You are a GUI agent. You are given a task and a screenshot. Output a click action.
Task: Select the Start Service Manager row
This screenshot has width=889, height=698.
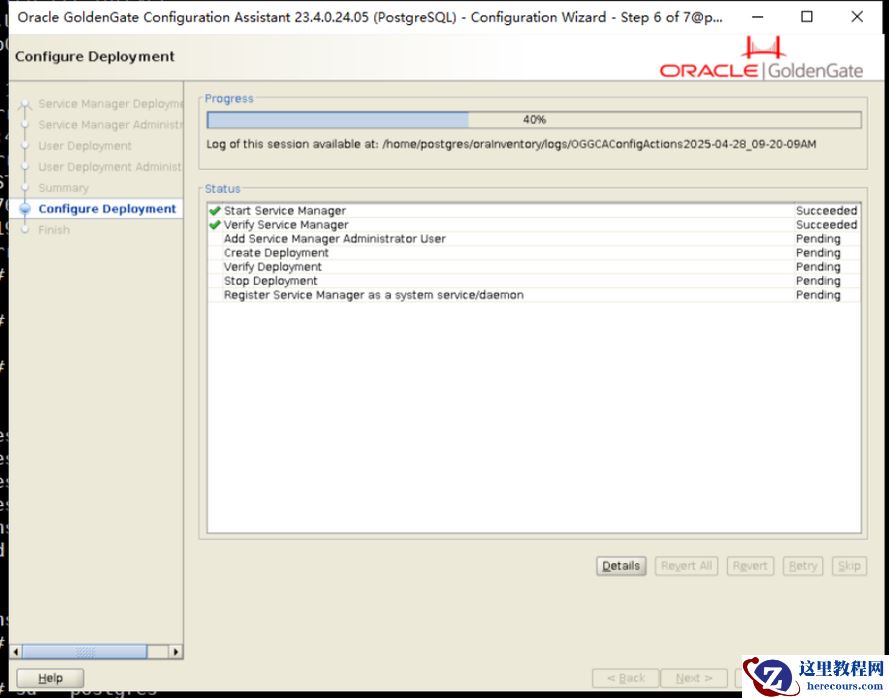[x=534, y=211]
